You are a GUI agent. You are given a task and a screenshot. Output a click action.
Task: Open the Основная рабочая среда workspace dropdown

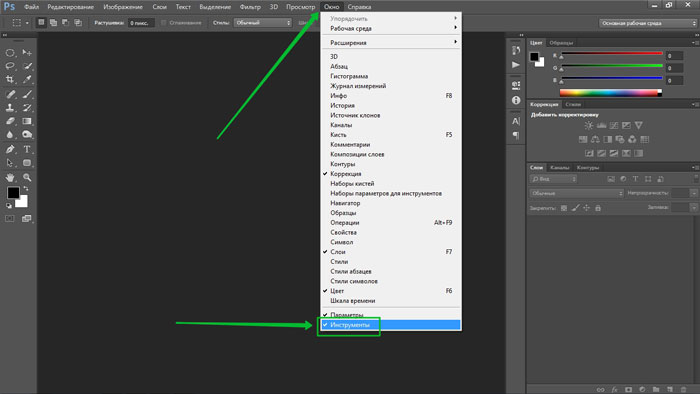pyautogui.click(x=648, y=23)
